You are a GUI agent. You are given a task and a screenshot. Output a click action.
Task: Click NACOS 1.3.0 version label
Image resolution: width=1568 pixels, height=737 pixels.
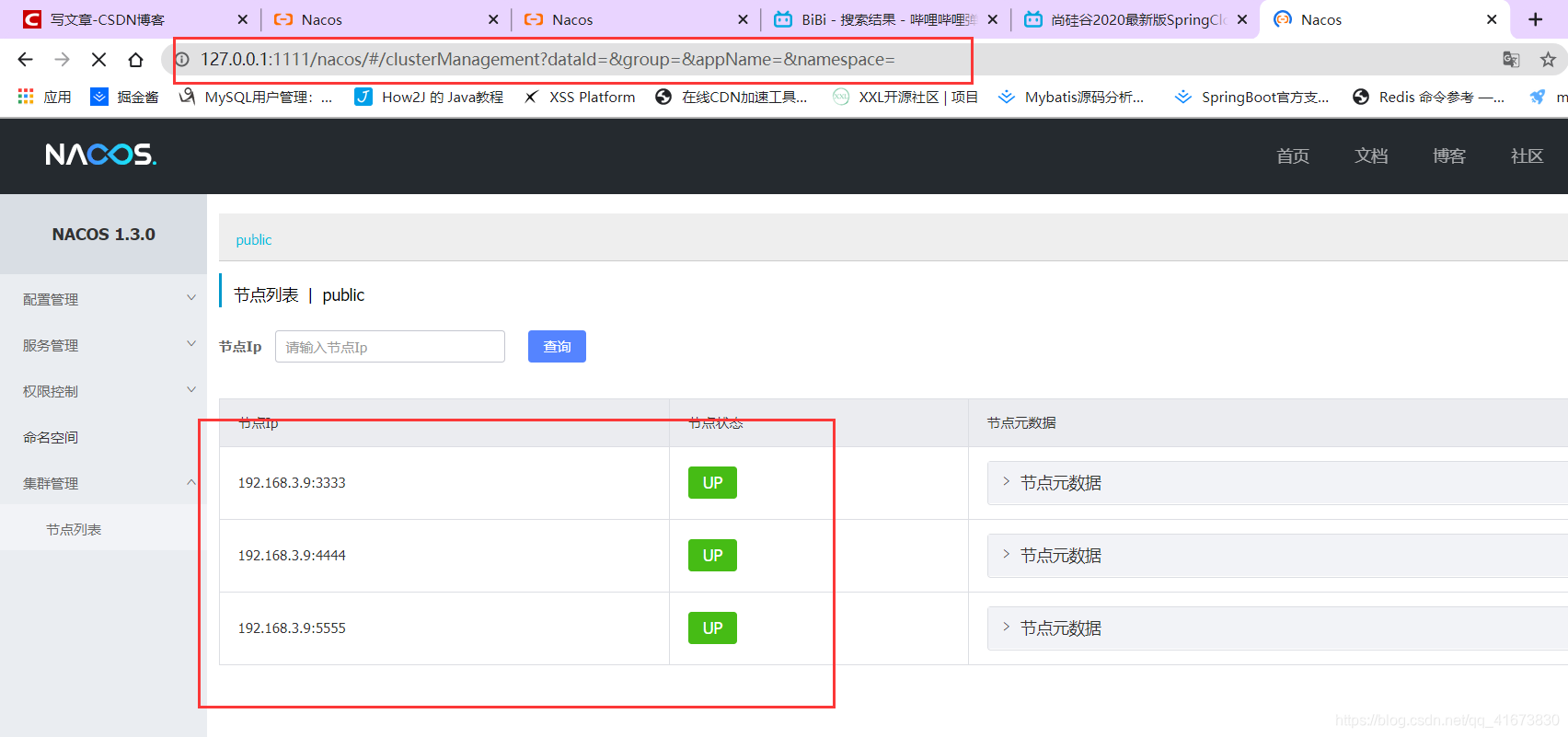click(x=103, y=235)
